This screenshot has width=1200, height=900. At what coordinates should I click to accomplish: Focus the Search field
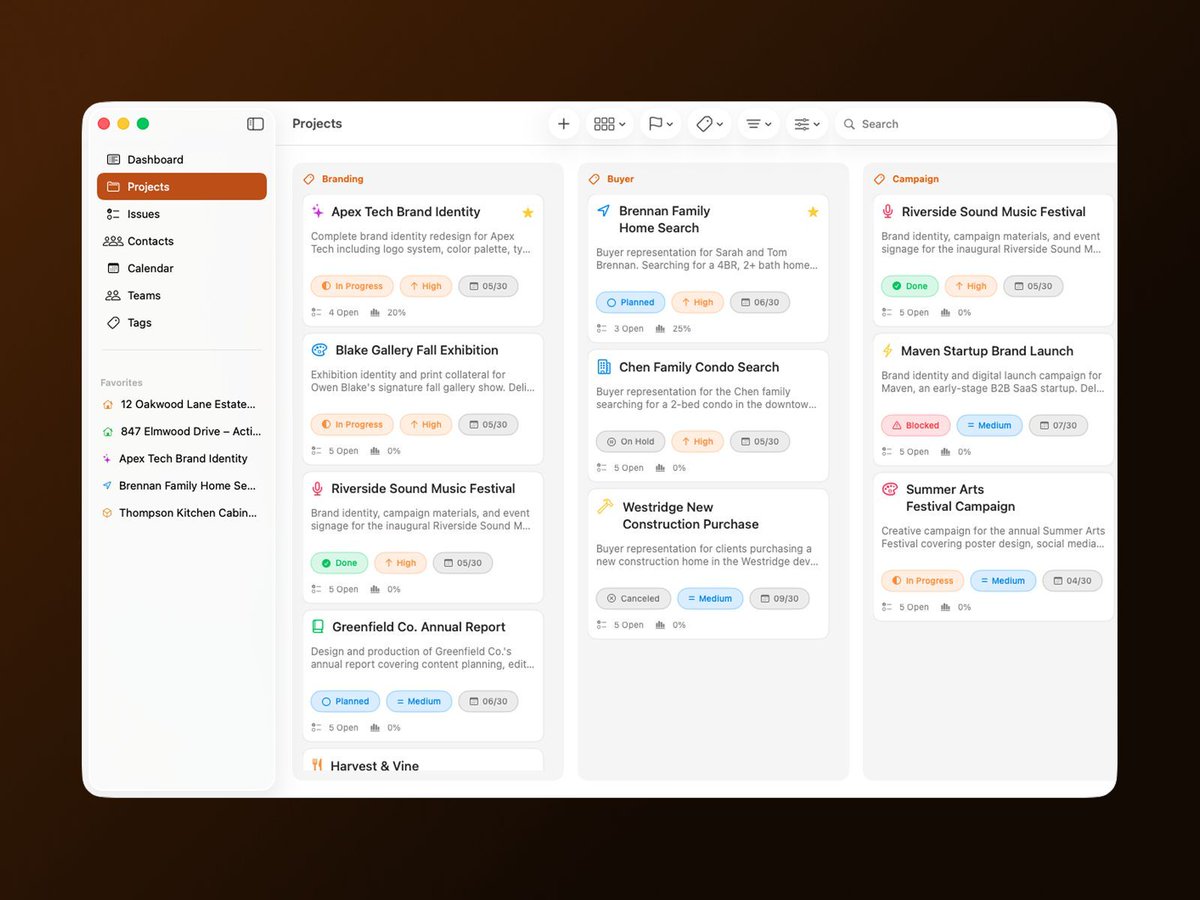(973, 124)
